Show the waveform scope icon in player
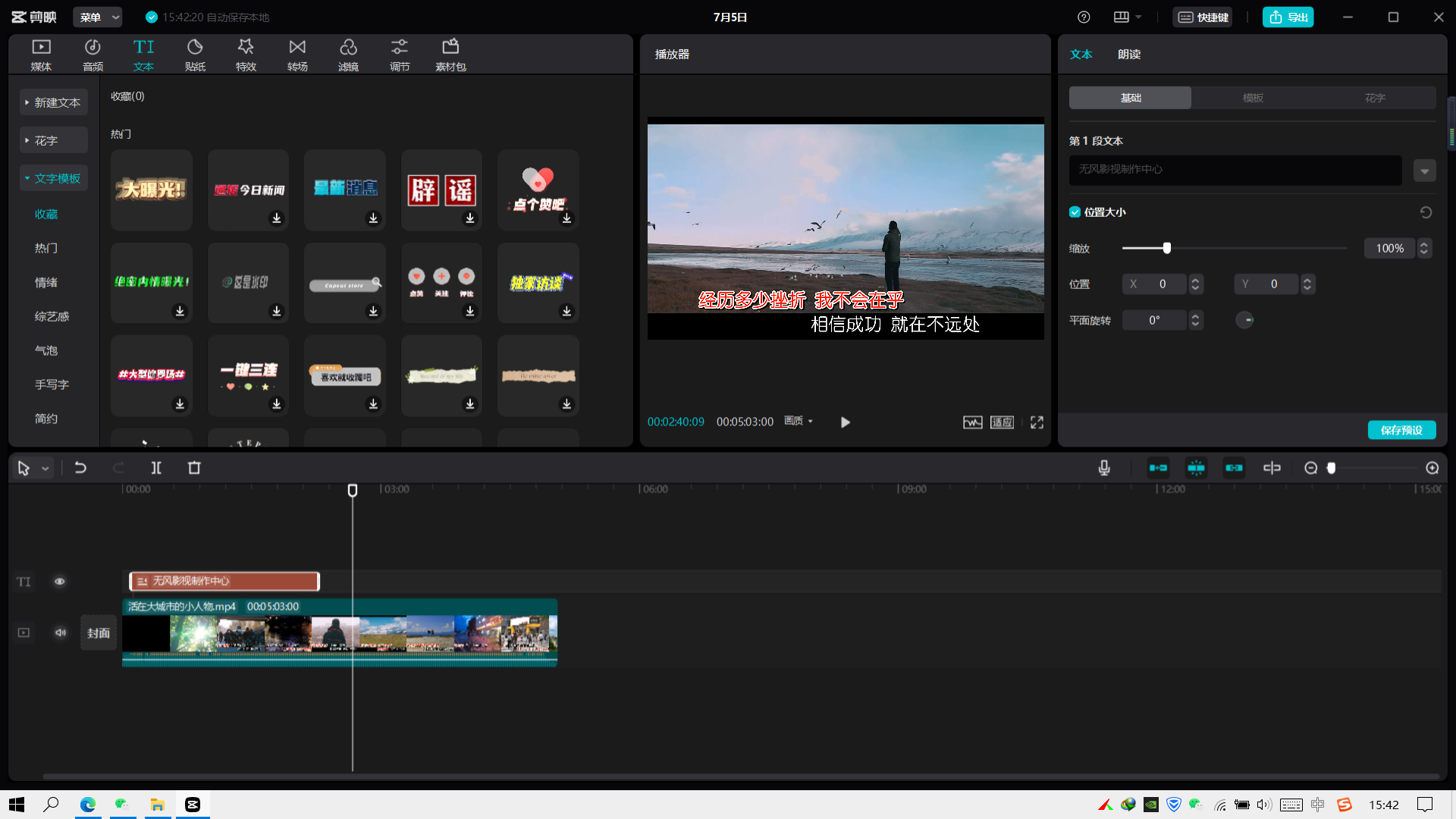1456x819 pixels. point(972,422)
